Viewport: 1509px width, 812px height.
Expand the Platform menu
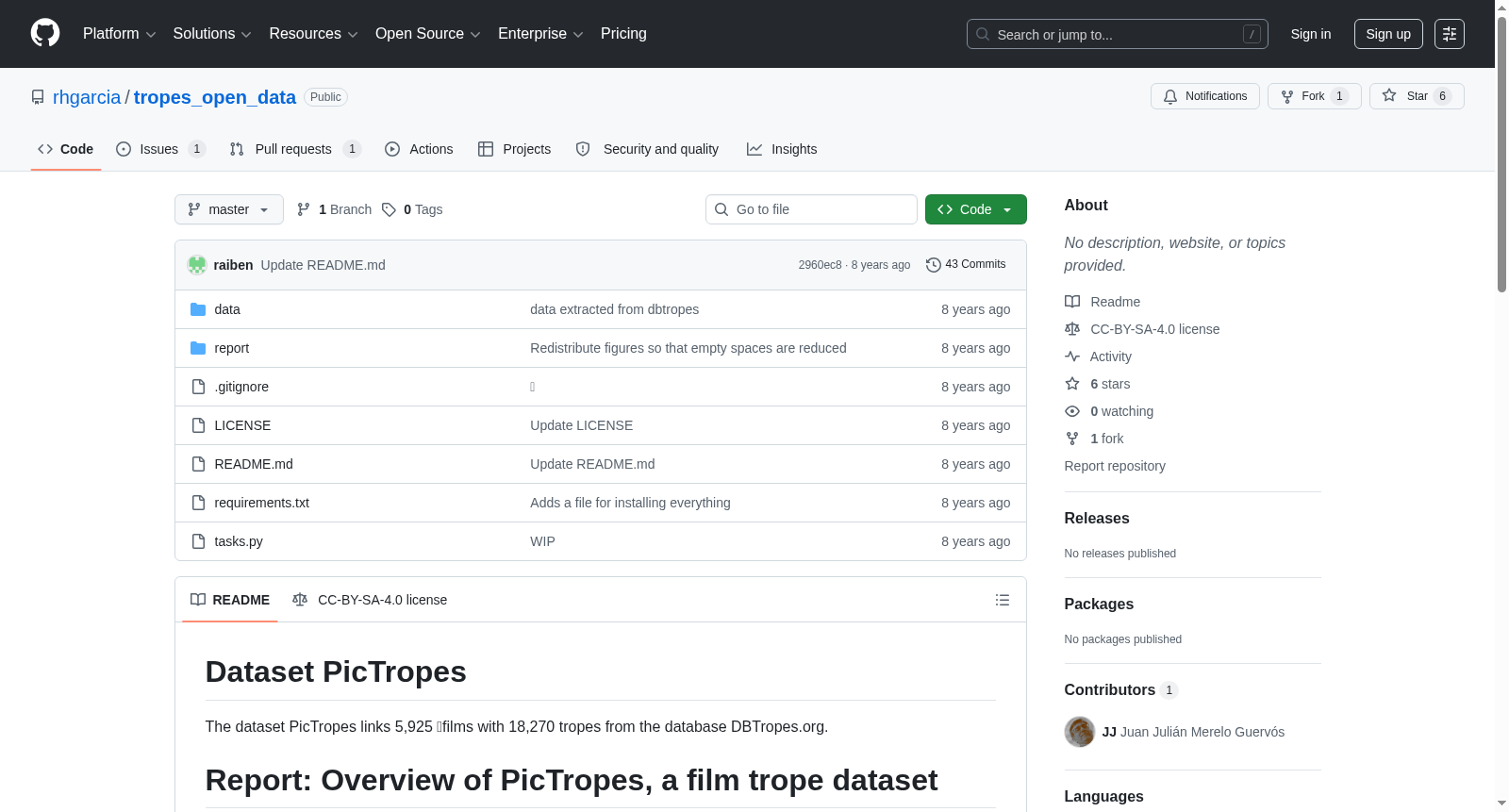pyautogui.click(x=119, y=34)
